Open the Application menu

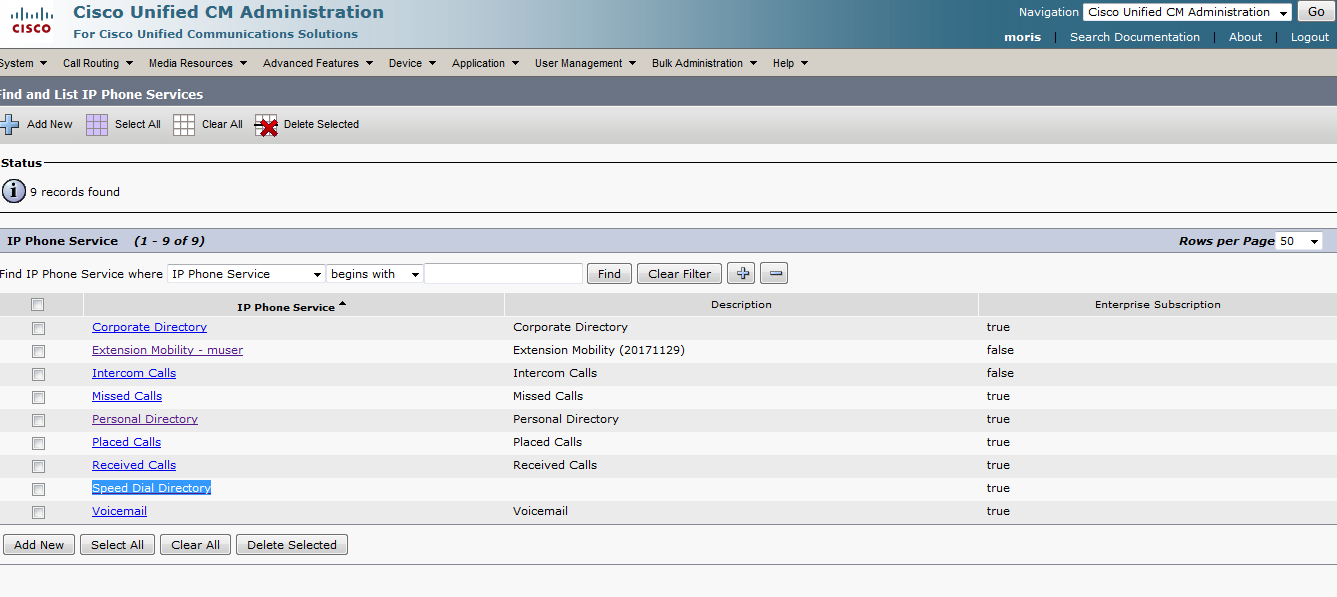coord(485,63)
